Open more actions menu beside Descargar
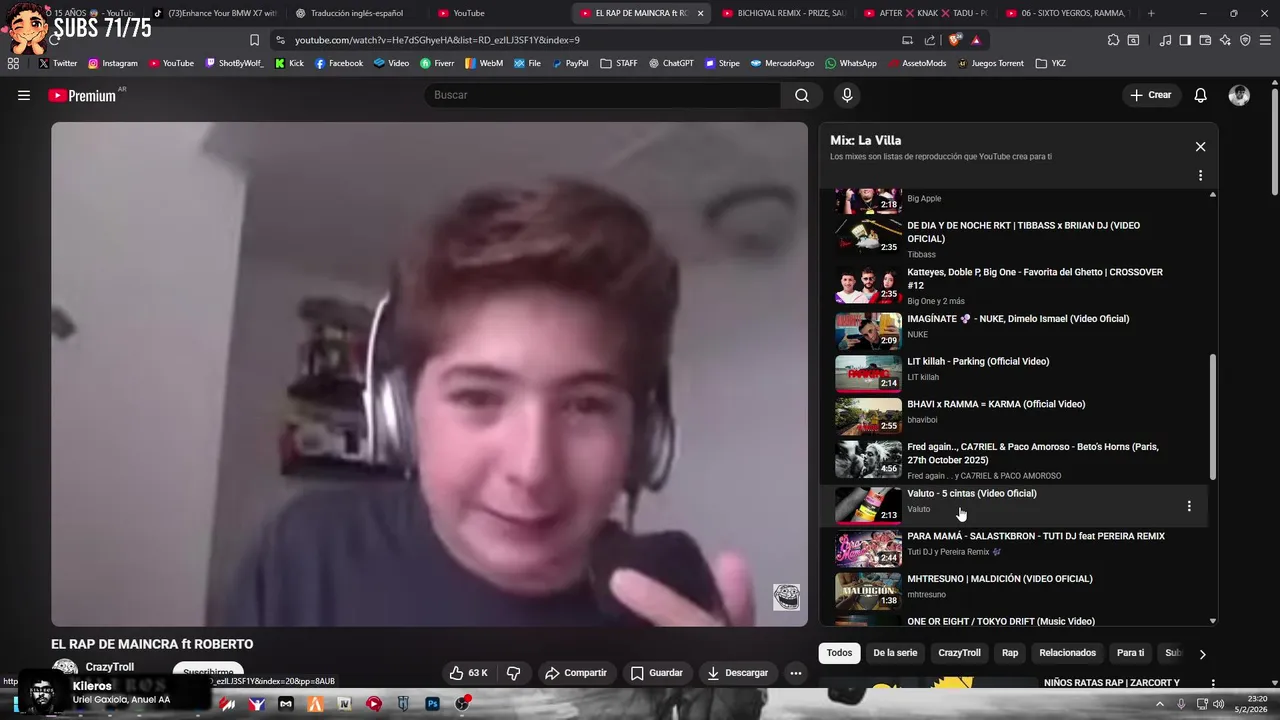 point(796,673)
